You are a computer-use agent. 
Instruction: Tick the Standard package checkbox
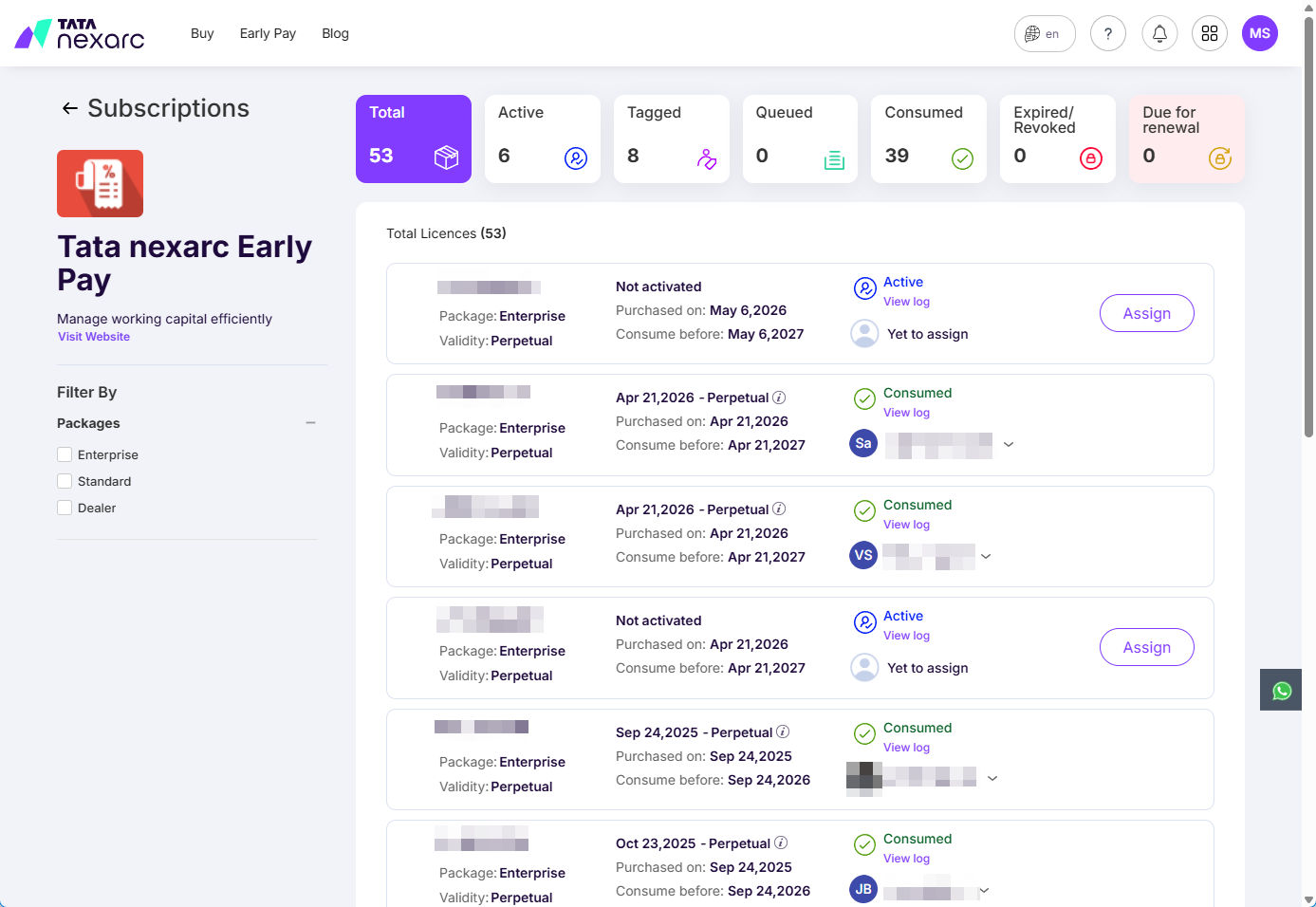(x=65, y=481)
